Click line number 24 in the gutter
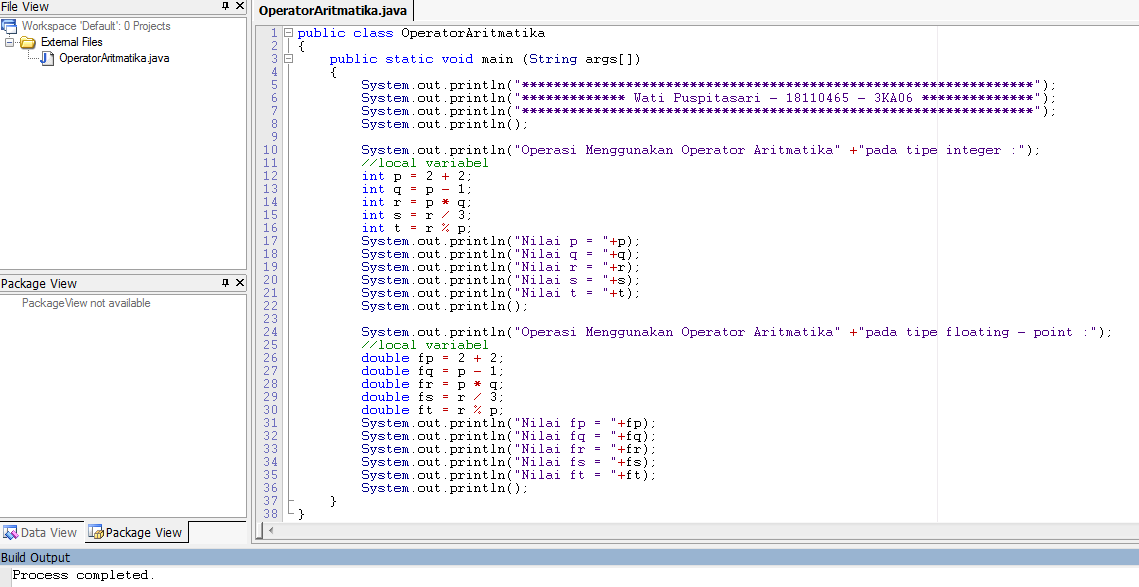Image resolution: width=1139 pixels, height=587 pixels. click(x=270, y=332)
